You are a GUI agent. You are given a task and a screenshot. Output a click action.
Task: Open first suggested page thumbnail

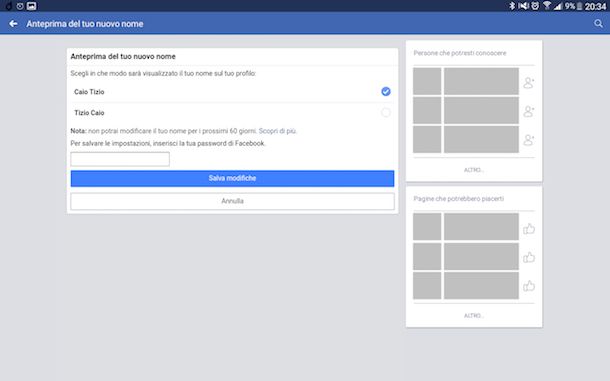[427, 226]
